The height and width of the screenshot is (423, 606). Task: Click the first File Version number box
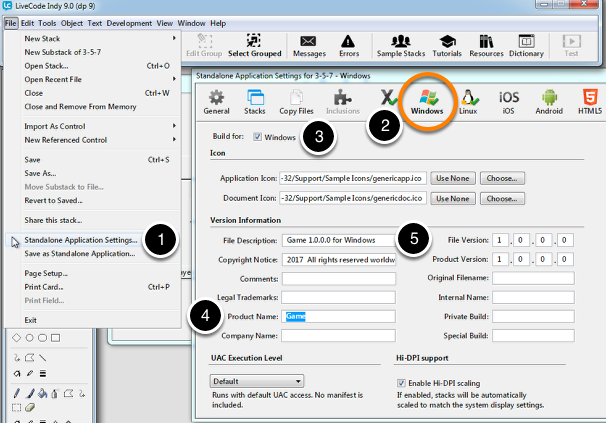tap(500, 240)
